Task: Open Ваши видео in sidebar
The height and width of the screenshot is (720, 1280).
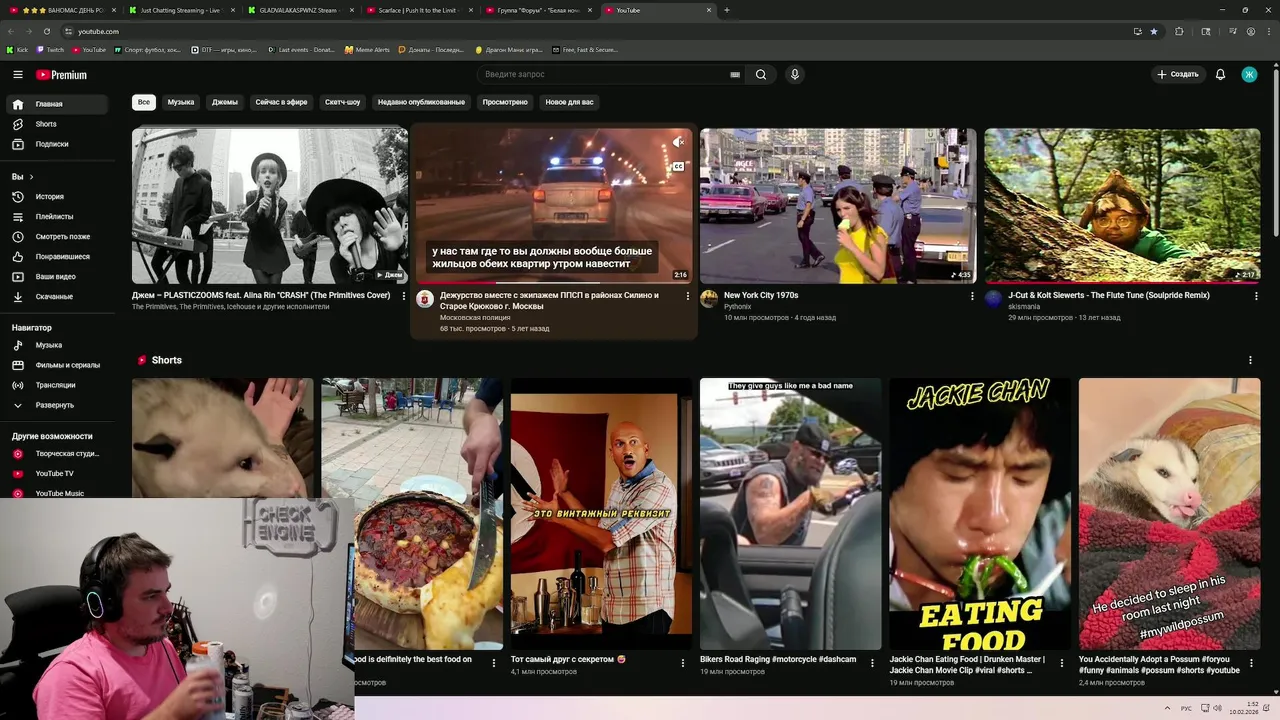Action: coord(57,276)
